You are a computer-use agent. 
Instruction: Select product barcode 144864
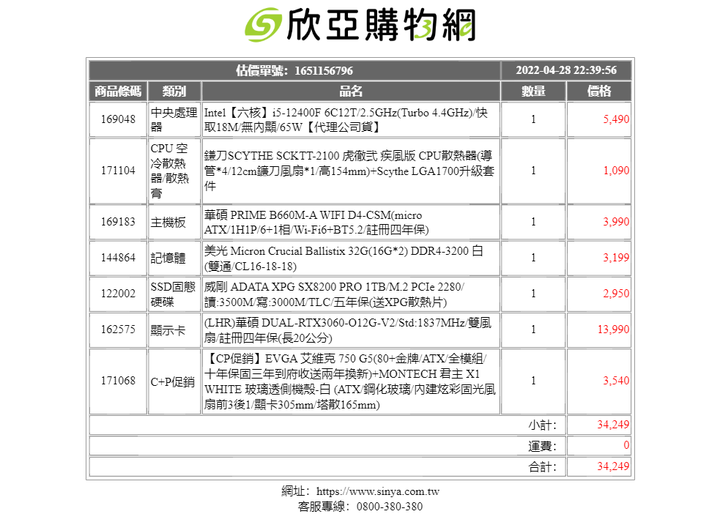[118, 258]
